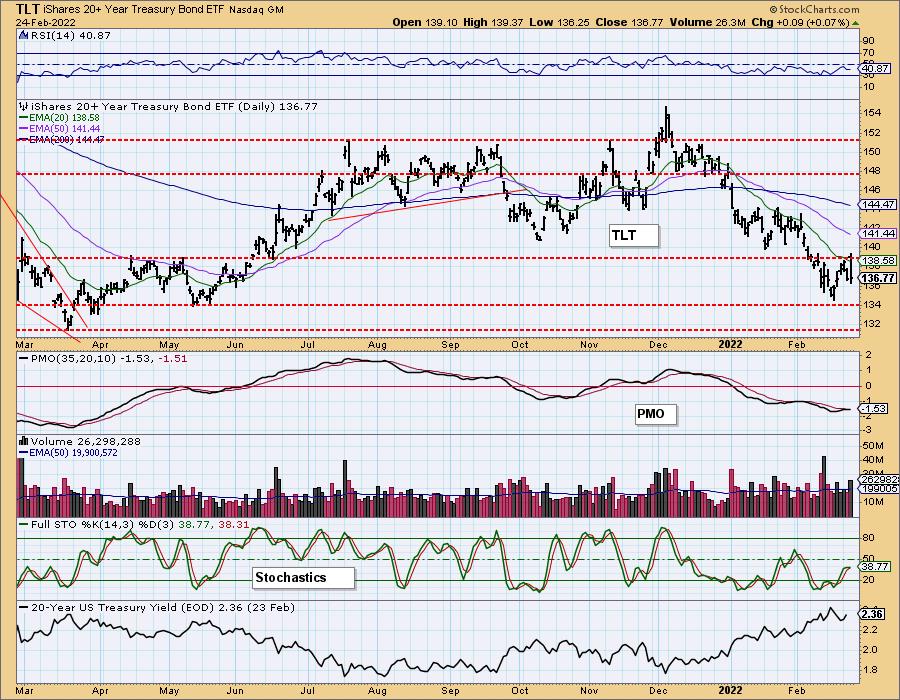Click the EMA(50) 19,900,572 volume legend
Image resolution: width=900 pixels, height=700 pixels.
coord(68,453)
